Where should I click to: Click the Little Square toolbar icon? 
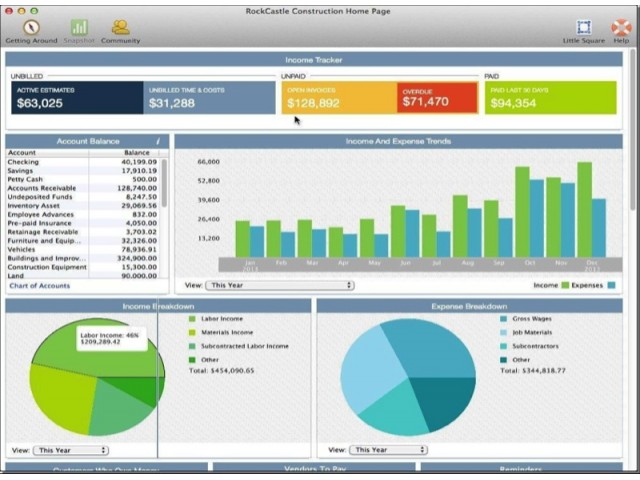[584, 27]
